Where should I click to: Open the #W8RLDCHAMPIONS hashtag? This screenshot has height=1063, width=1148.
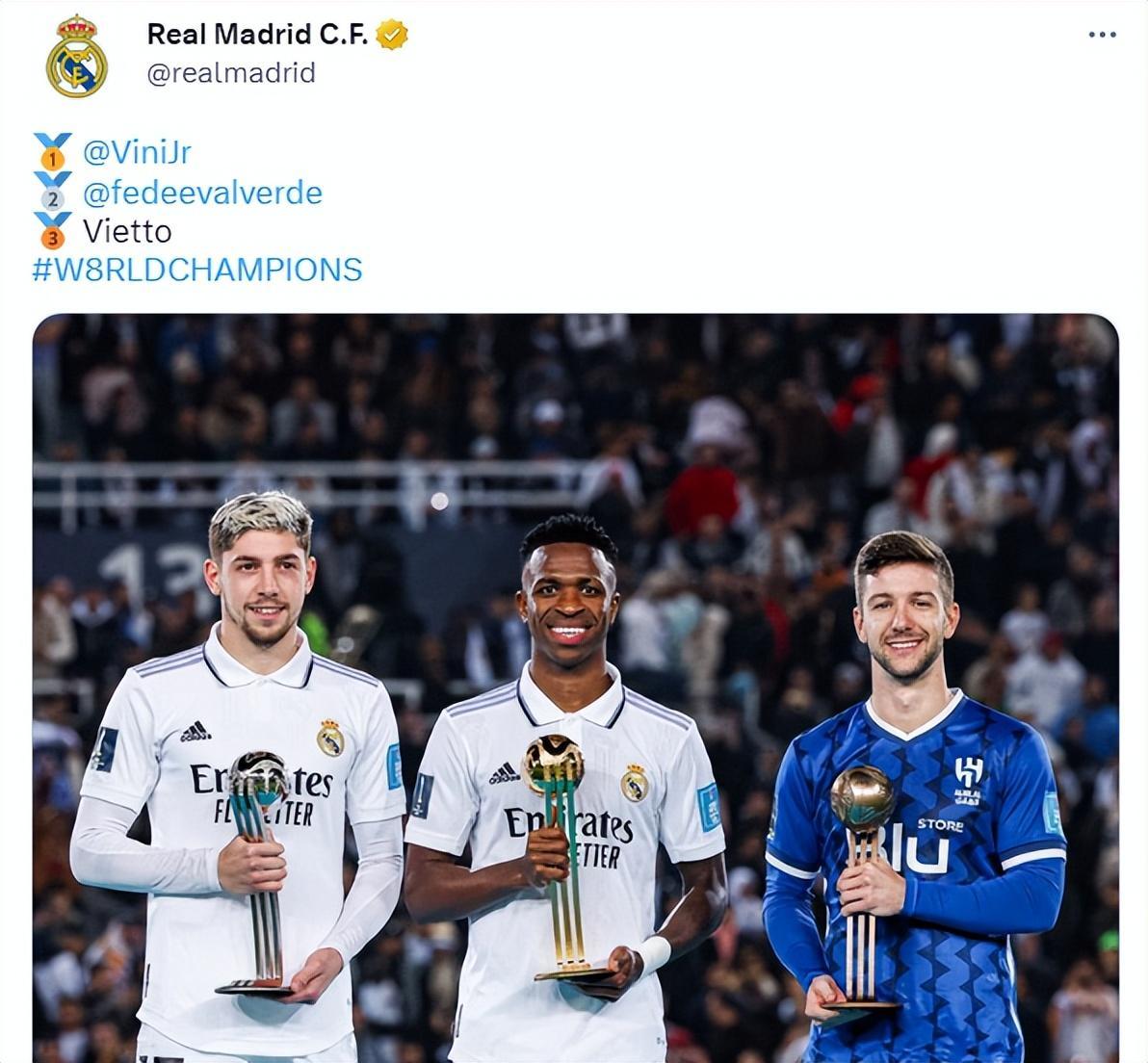[196, 270]
